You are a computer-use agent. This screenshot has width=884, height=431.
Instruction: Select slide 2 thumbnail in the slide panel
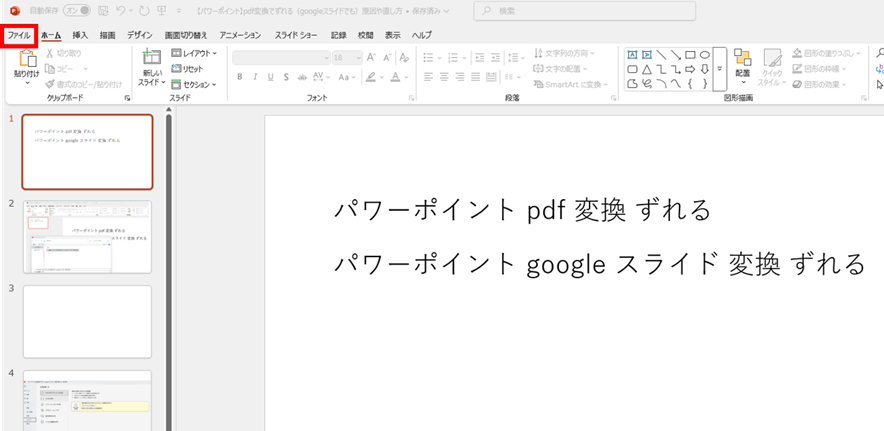[x=87, y=237]
